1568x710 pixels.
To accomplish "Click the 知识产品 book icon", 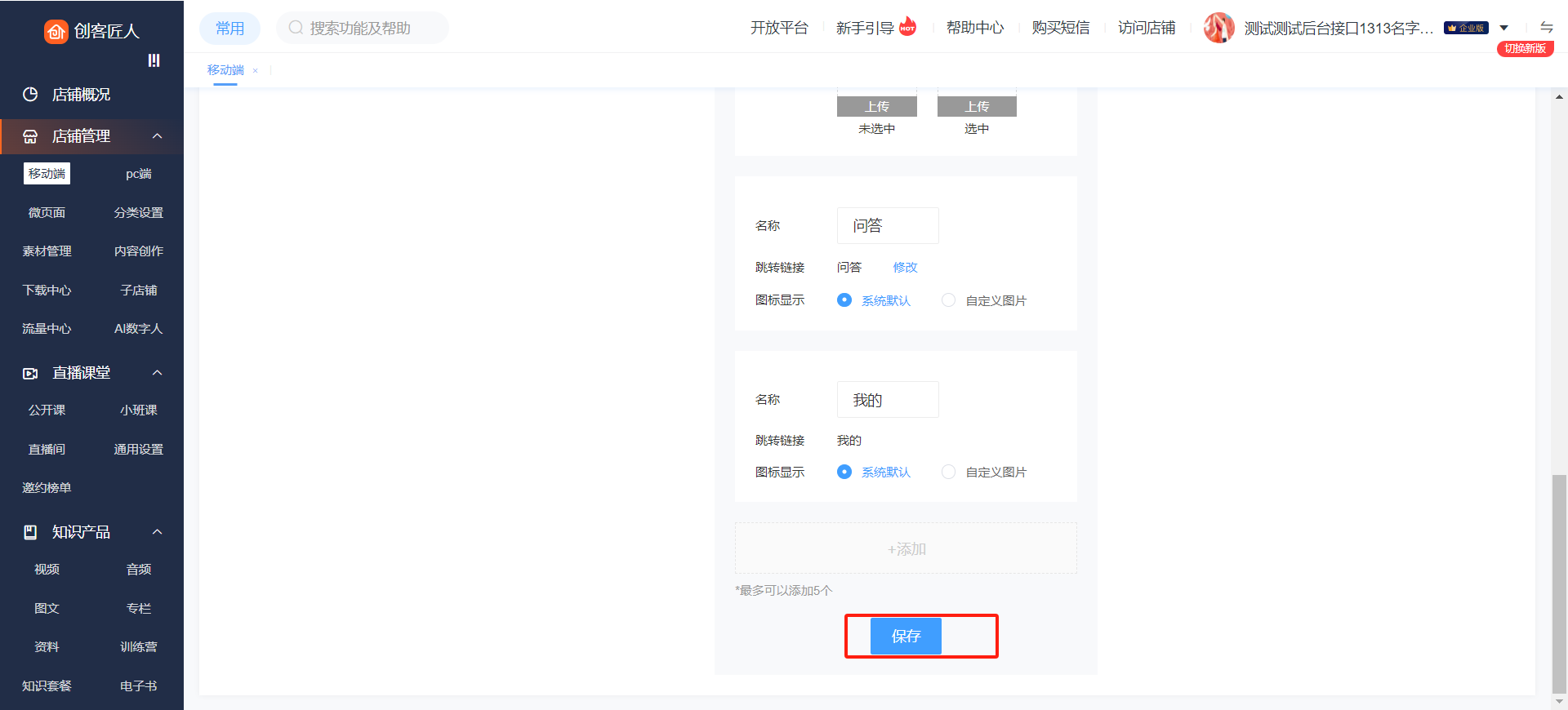I will pos(30,532).
